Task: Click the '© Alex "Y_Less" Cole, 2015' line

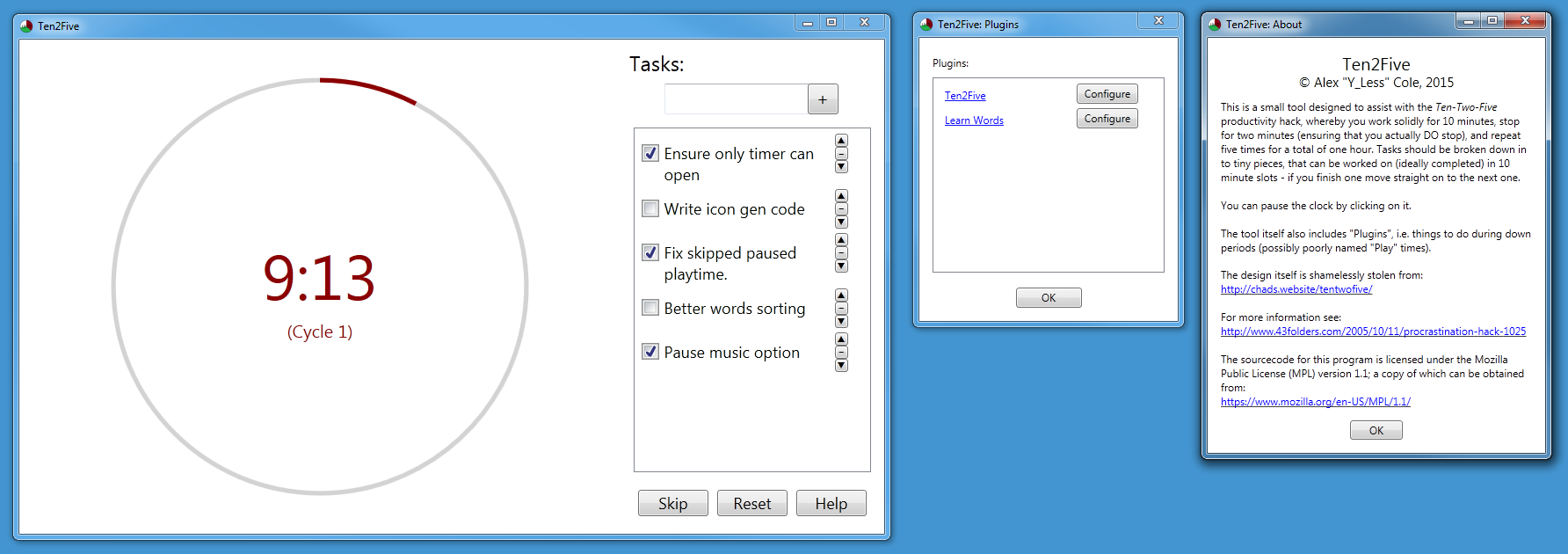Action: [x=1376, y=83]
